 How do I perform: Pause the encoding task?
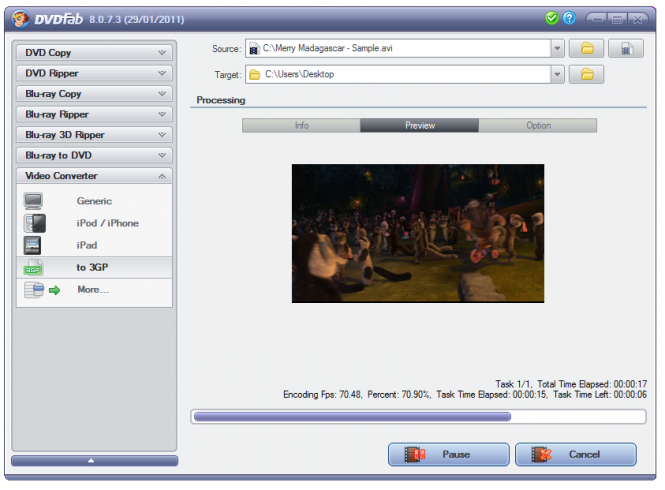pyautogui.click(x=449, y=454)
